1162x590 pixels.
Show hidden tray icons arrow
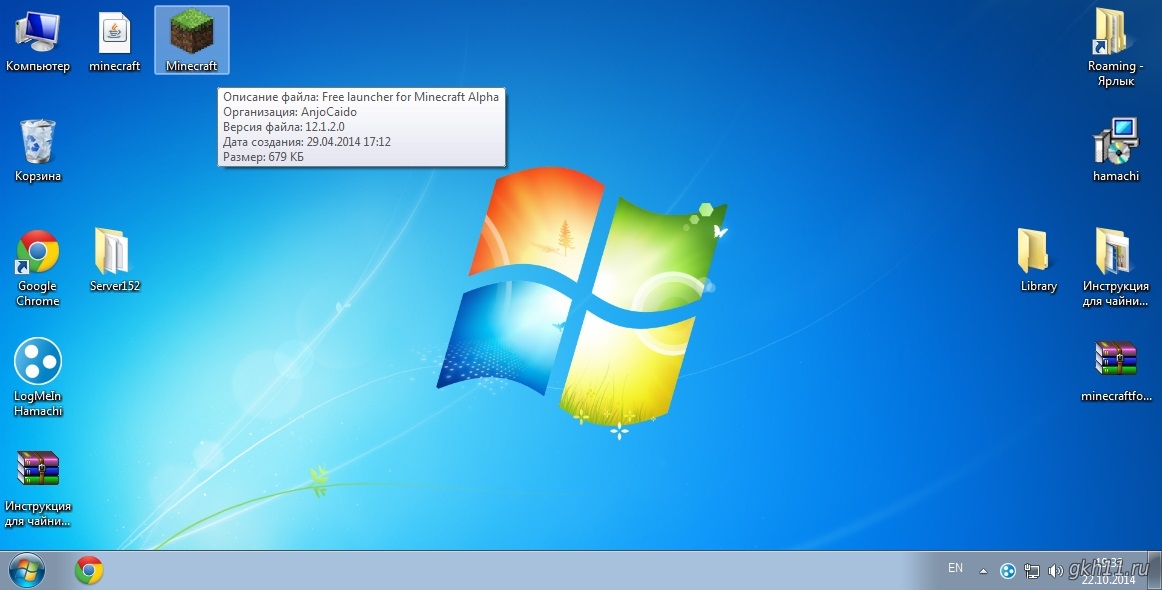[x=983, y=571]
